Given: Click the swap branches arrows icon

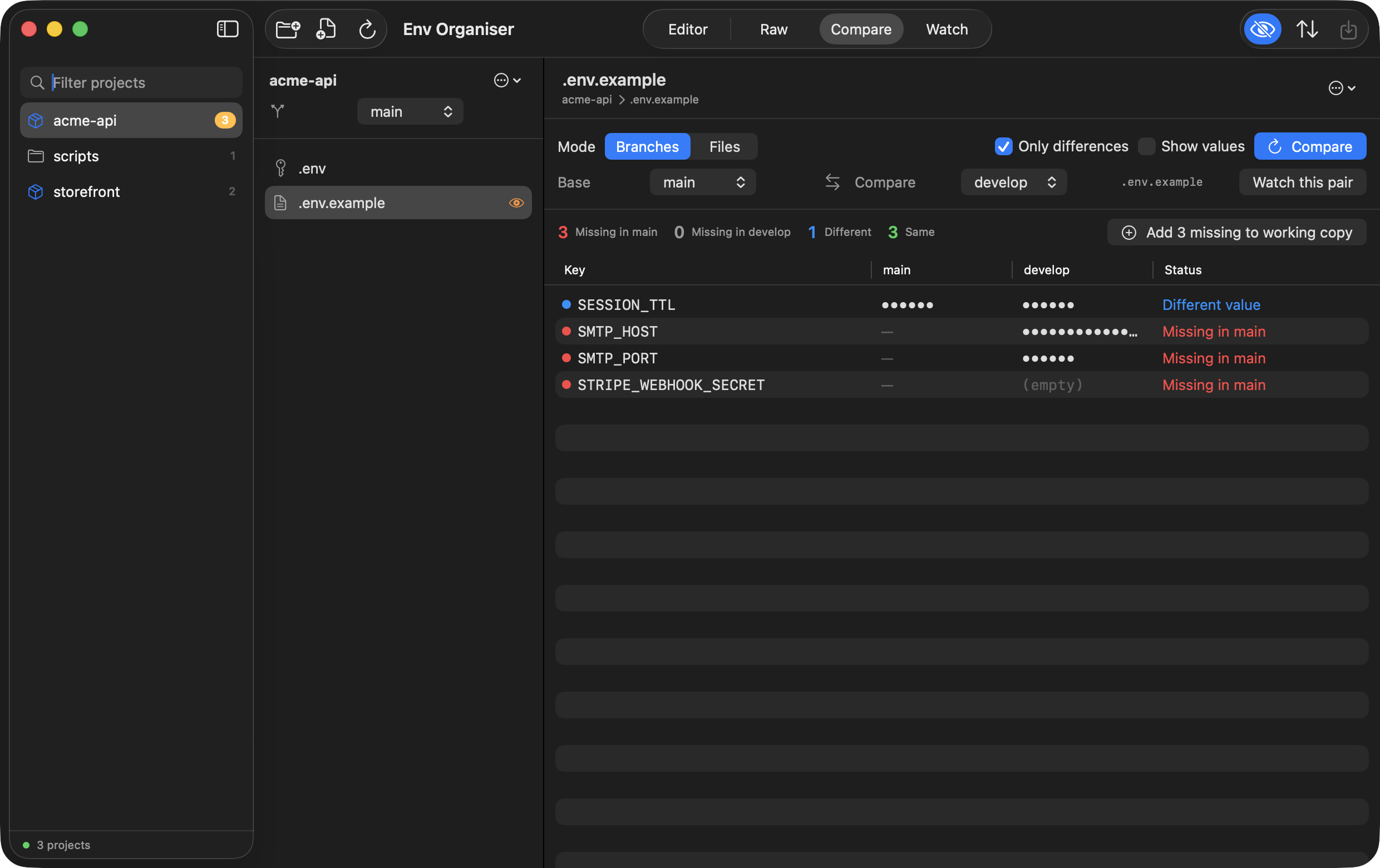Looking at the screenshot, I should click(832, 182).
